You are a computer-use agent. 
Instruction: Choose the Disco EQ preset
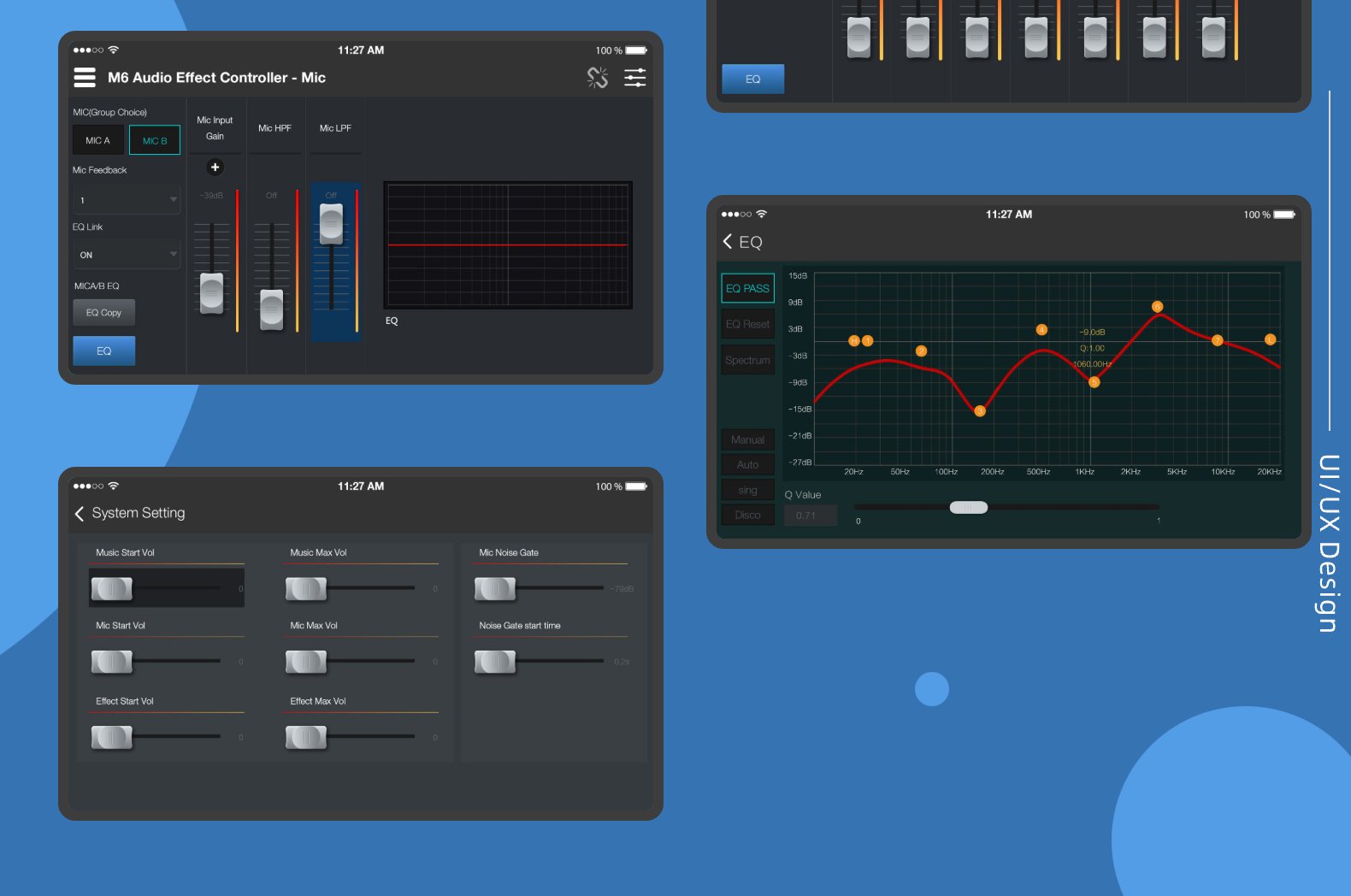click(x=747, y=515)
